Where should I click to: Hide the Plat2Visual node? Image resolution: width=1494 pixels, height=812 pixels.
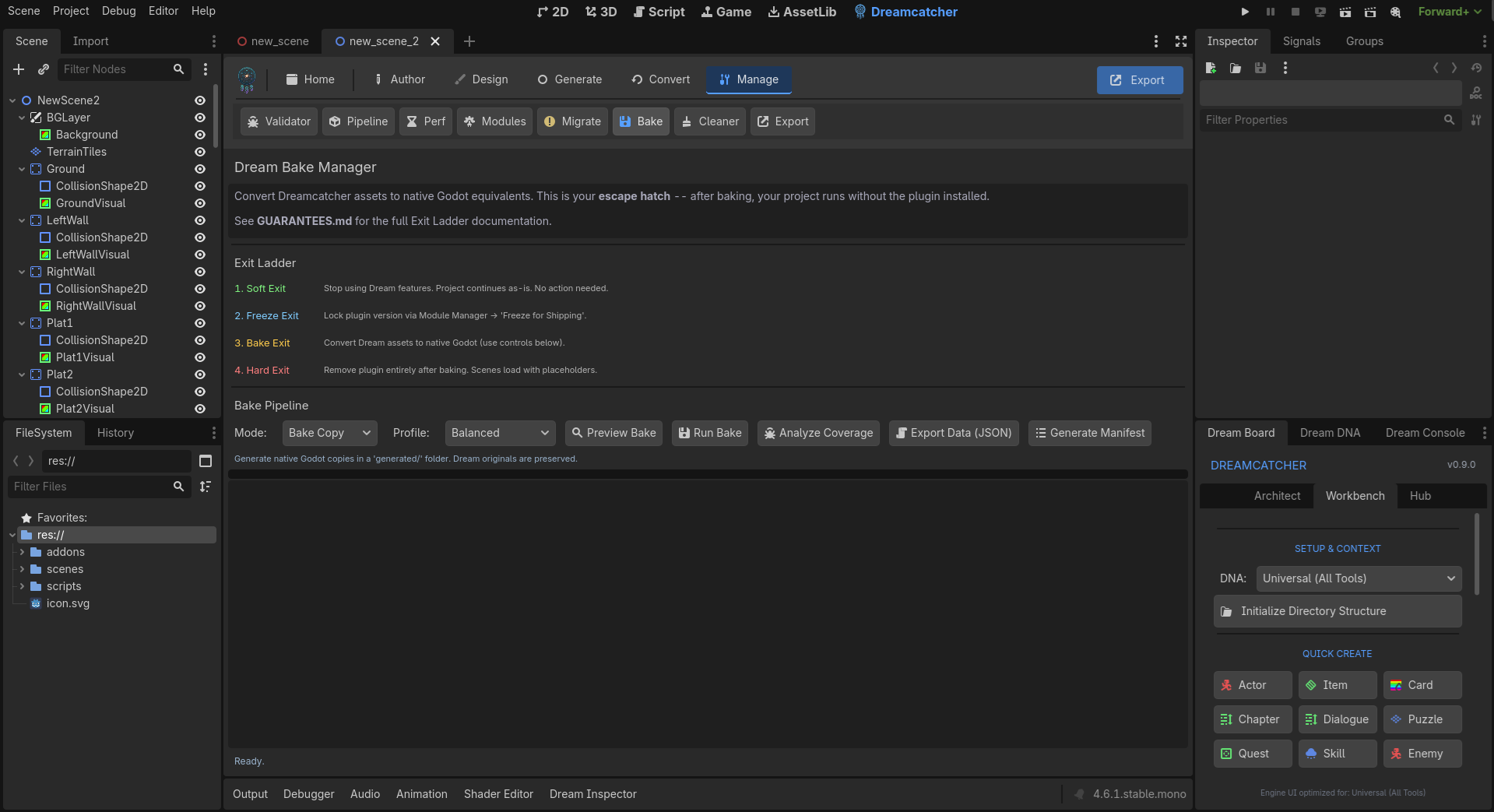coord(200,409)
